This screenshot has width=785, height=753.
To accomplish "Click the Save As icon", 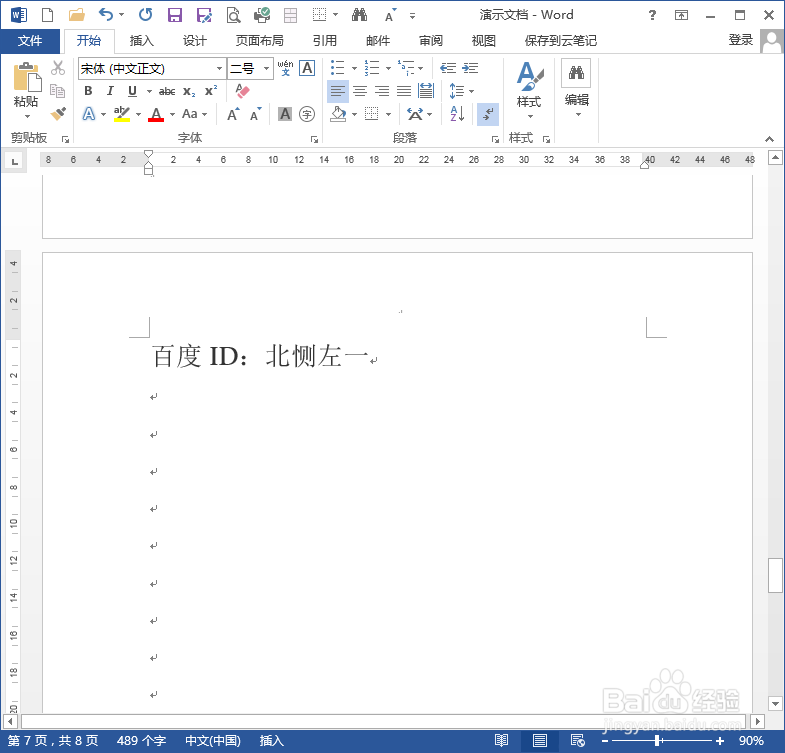I will 204,15.
